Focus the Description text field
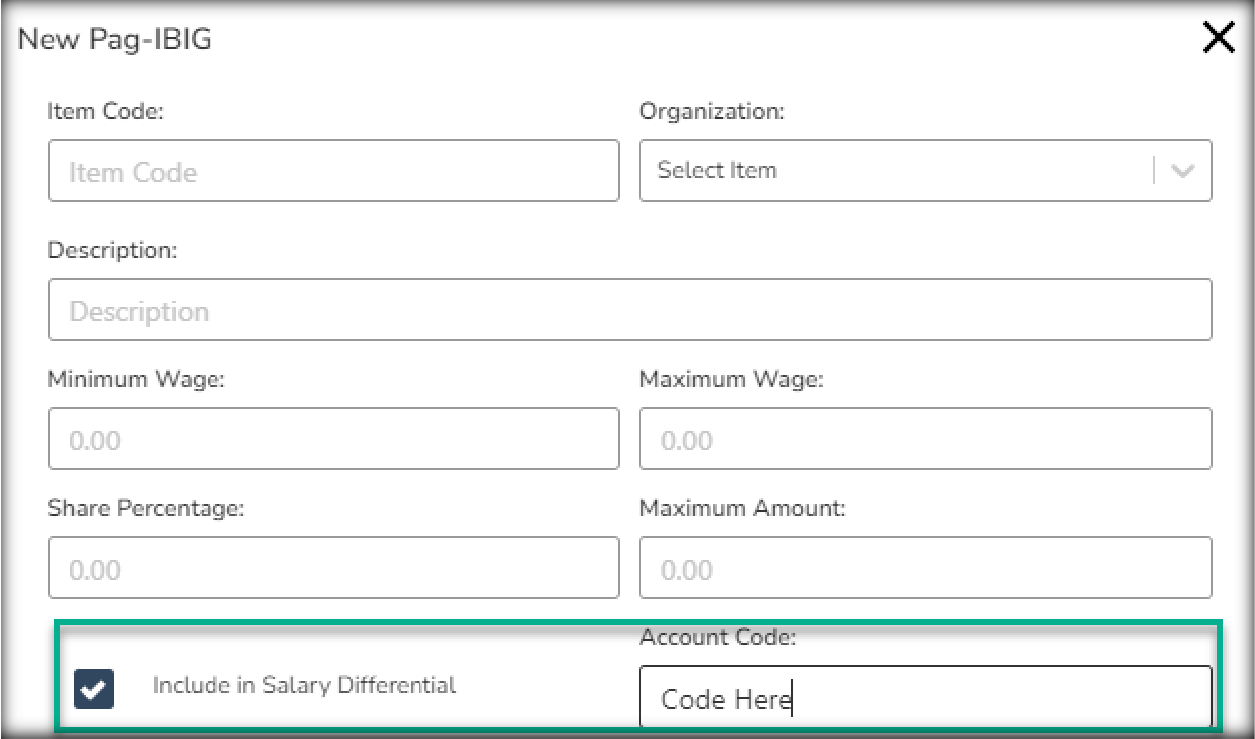This screenshot has width=1255, height=739. (x=630, y=310)
